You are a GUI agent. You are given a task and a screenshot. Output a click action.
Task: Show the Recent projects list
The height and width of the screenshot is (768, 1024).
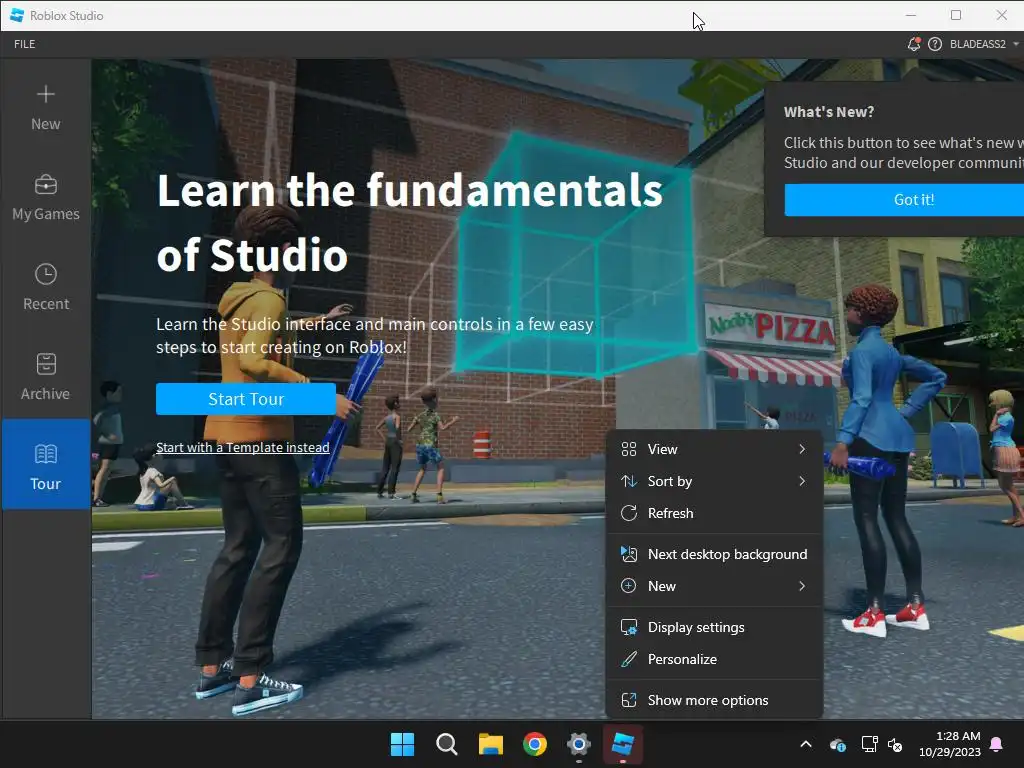pos(46,287)
